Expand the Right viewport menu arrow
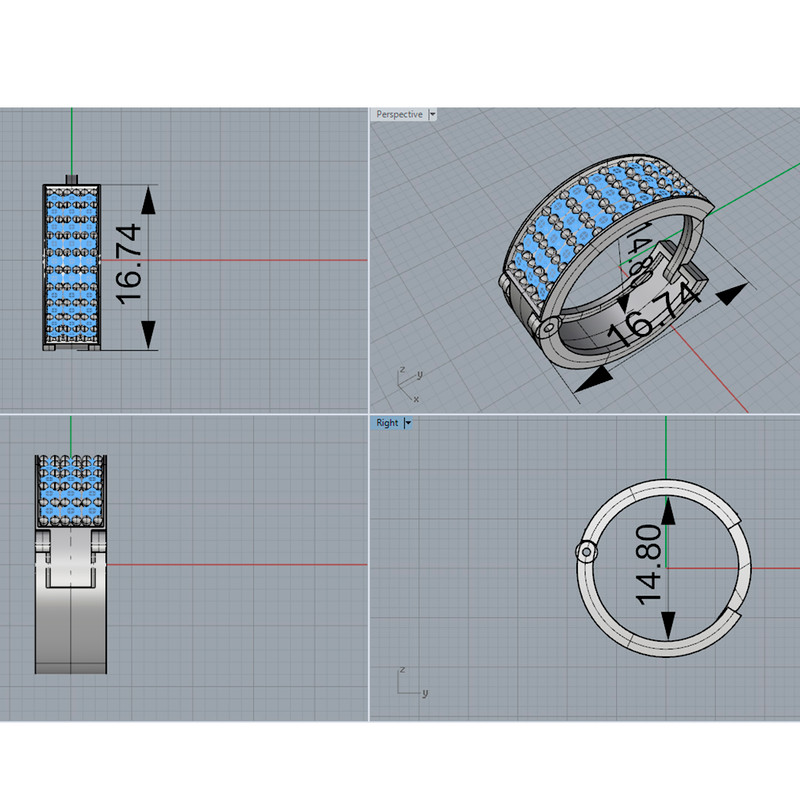 tap(408, 423)
